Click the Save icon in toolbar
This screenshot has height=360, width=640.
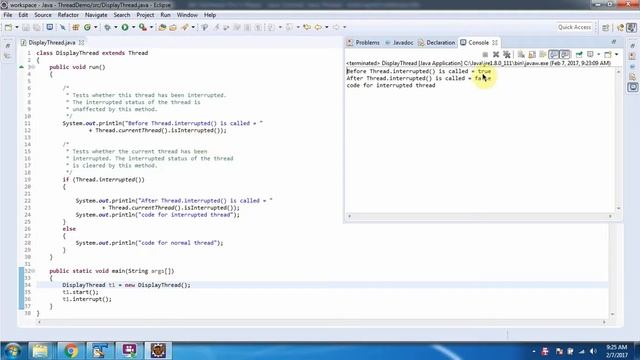[x=26, y=27]
